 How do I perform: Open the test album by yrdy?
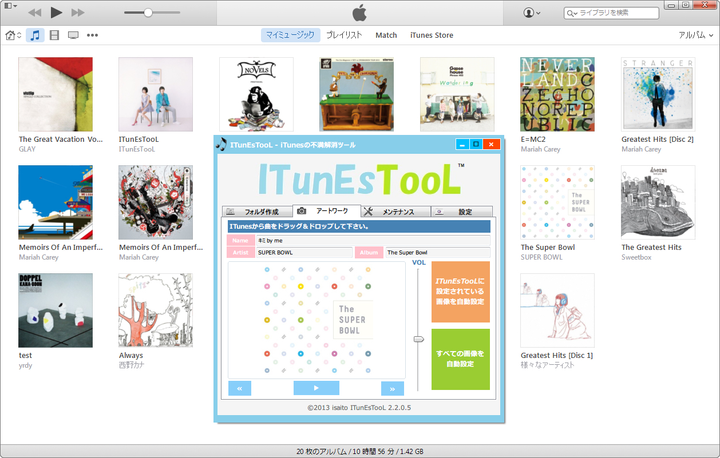[56, 311]
